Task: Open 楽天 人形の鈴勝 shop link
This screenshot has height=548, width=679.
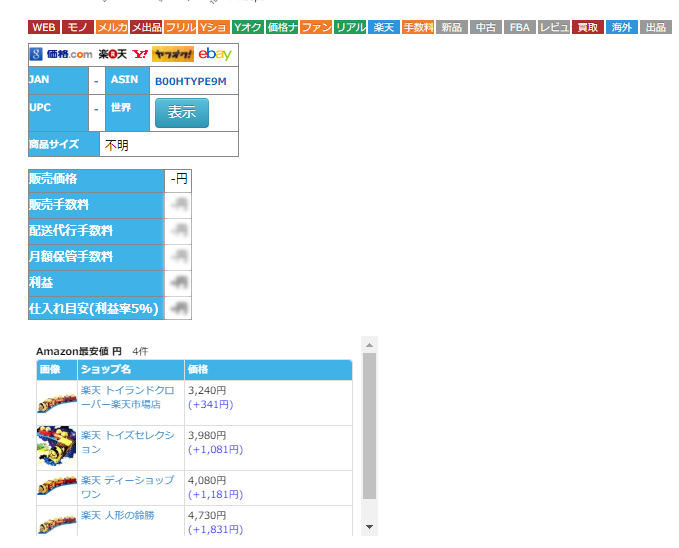Action: (x=117, y=515)
